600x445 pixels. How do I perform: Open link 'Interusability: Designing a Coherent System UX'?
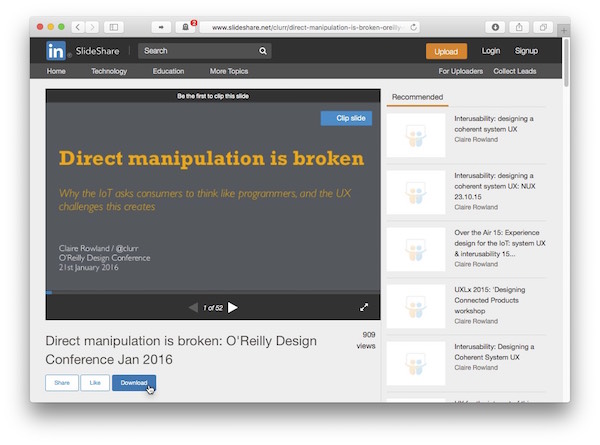coord(494,352)
